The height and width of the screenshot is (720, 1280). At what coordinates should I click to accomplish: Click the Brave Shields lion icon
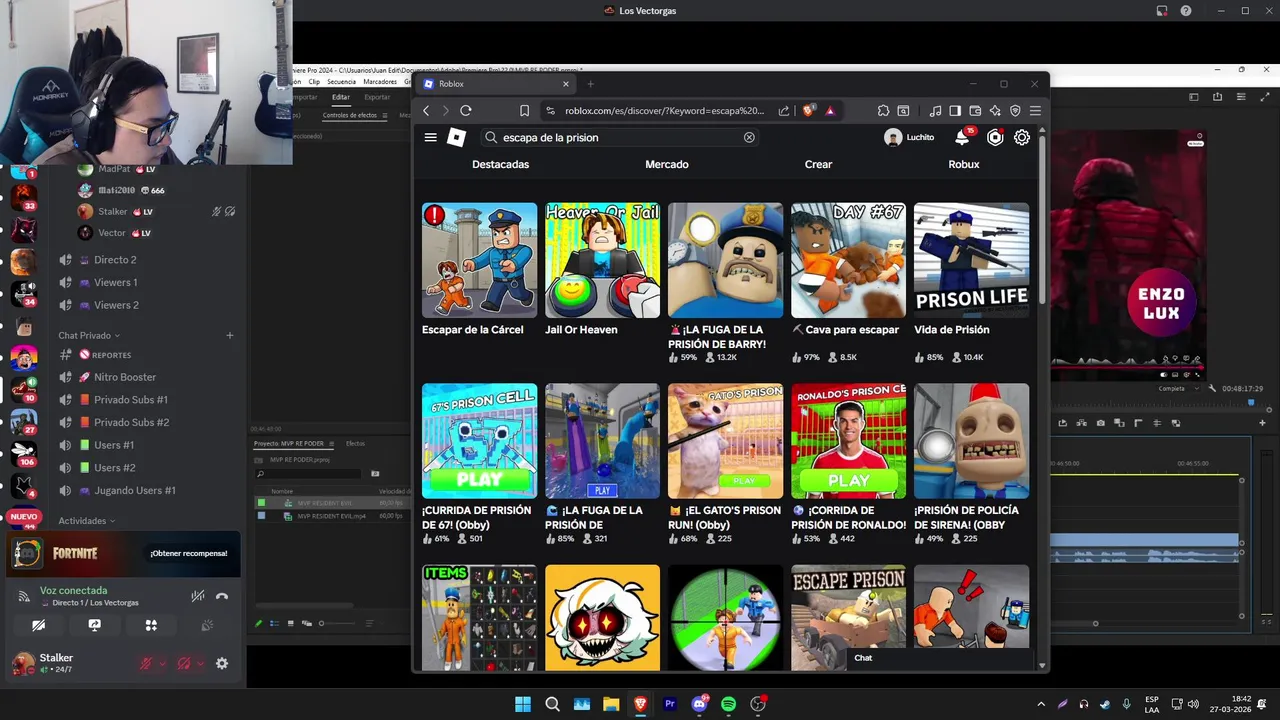[808, 110]
